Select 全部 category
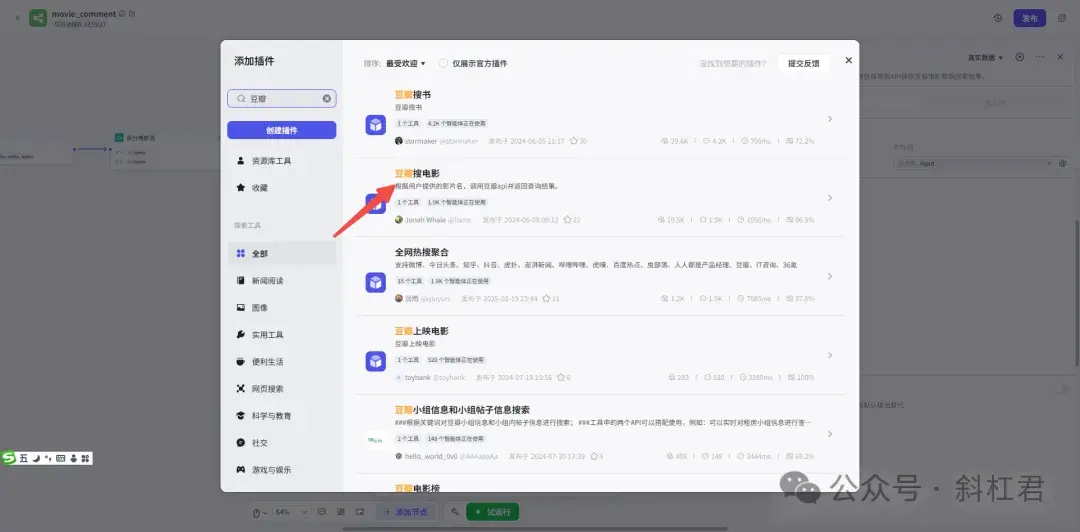This screenshot has height=532, width=1080. point(282,254)
